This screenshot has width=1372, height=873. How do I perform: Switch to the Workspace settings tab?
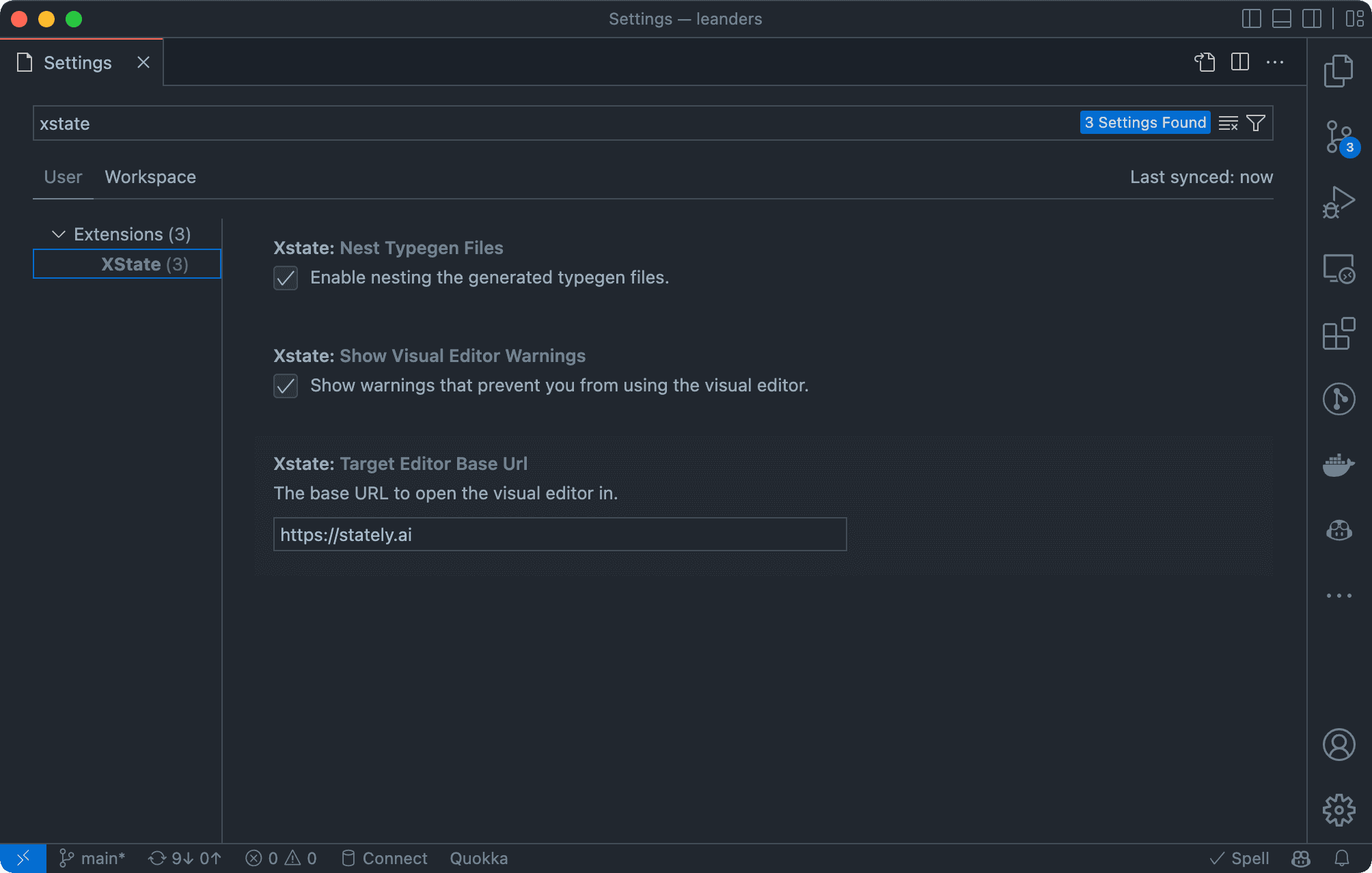150,177
